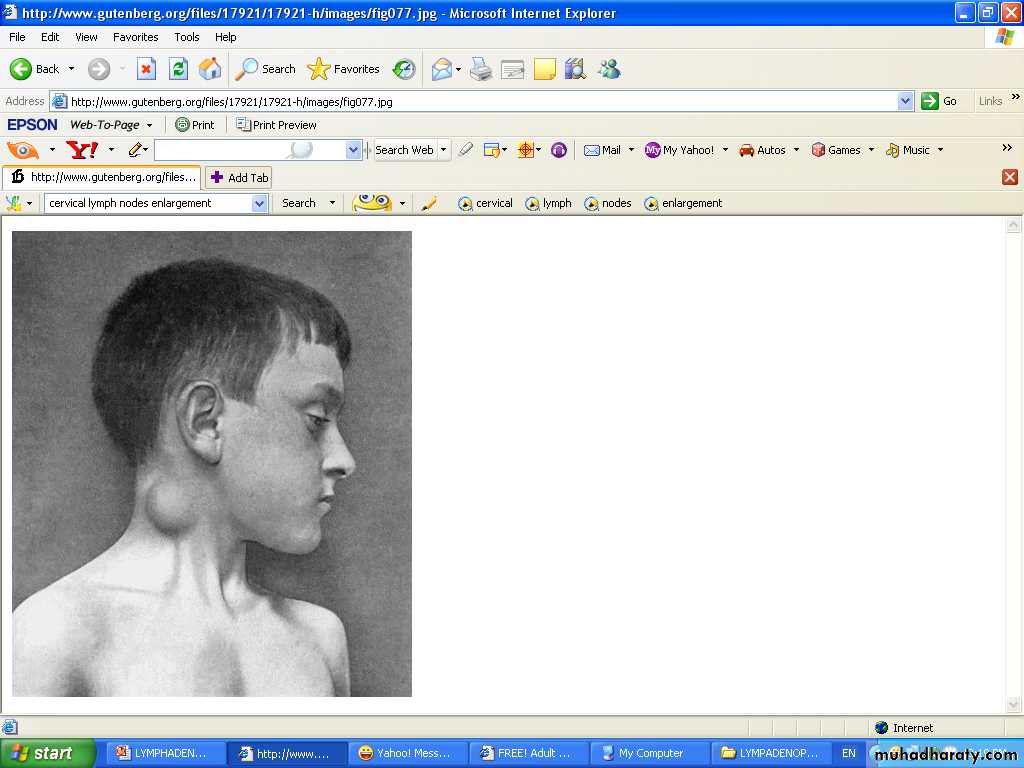The width and height of the screenshot is (1024, 768).
Task: Open My Computer from the taskbar
Action: [650, 753]
